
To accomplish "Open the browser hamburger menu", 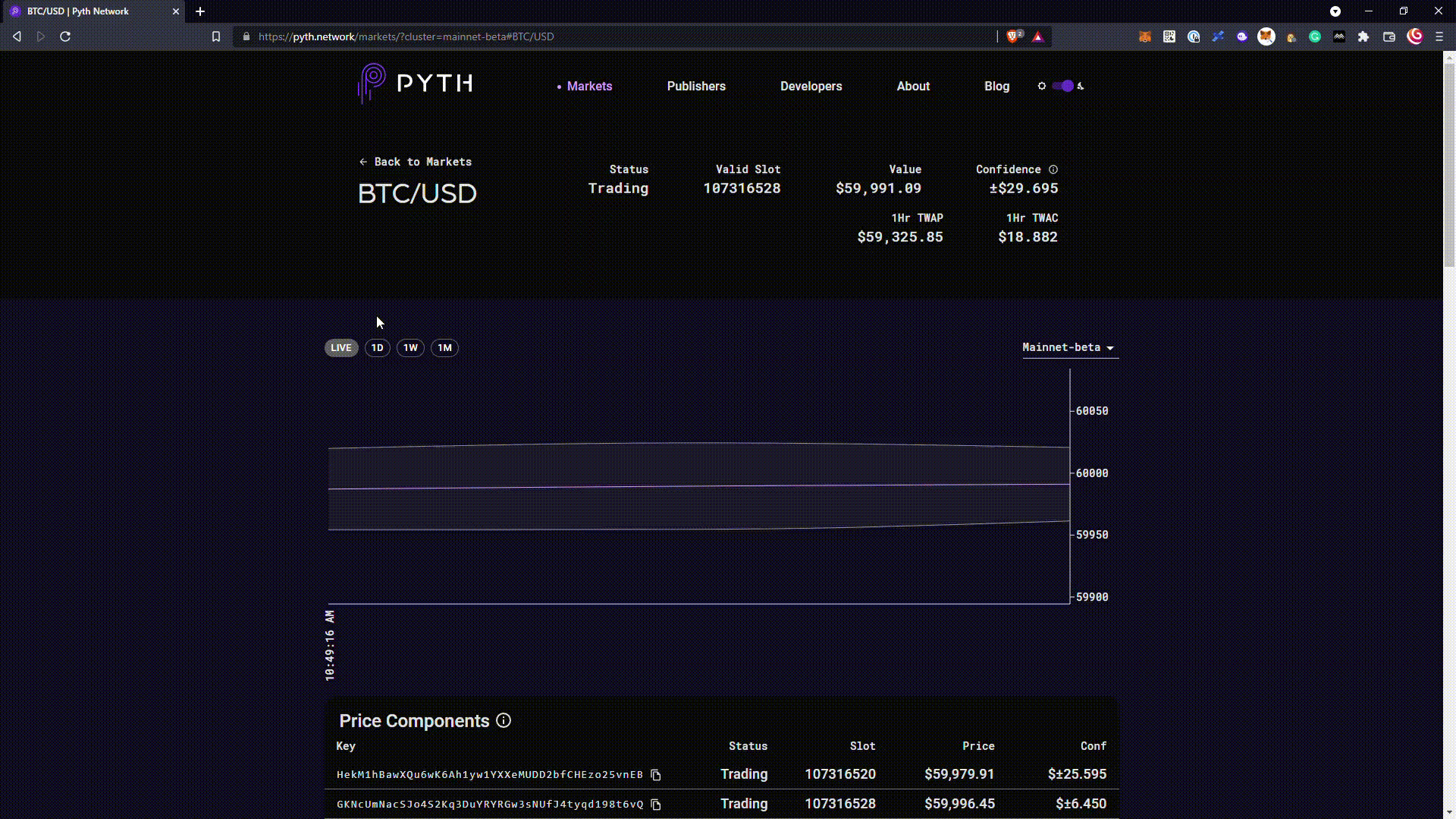I will (1439, 36).
